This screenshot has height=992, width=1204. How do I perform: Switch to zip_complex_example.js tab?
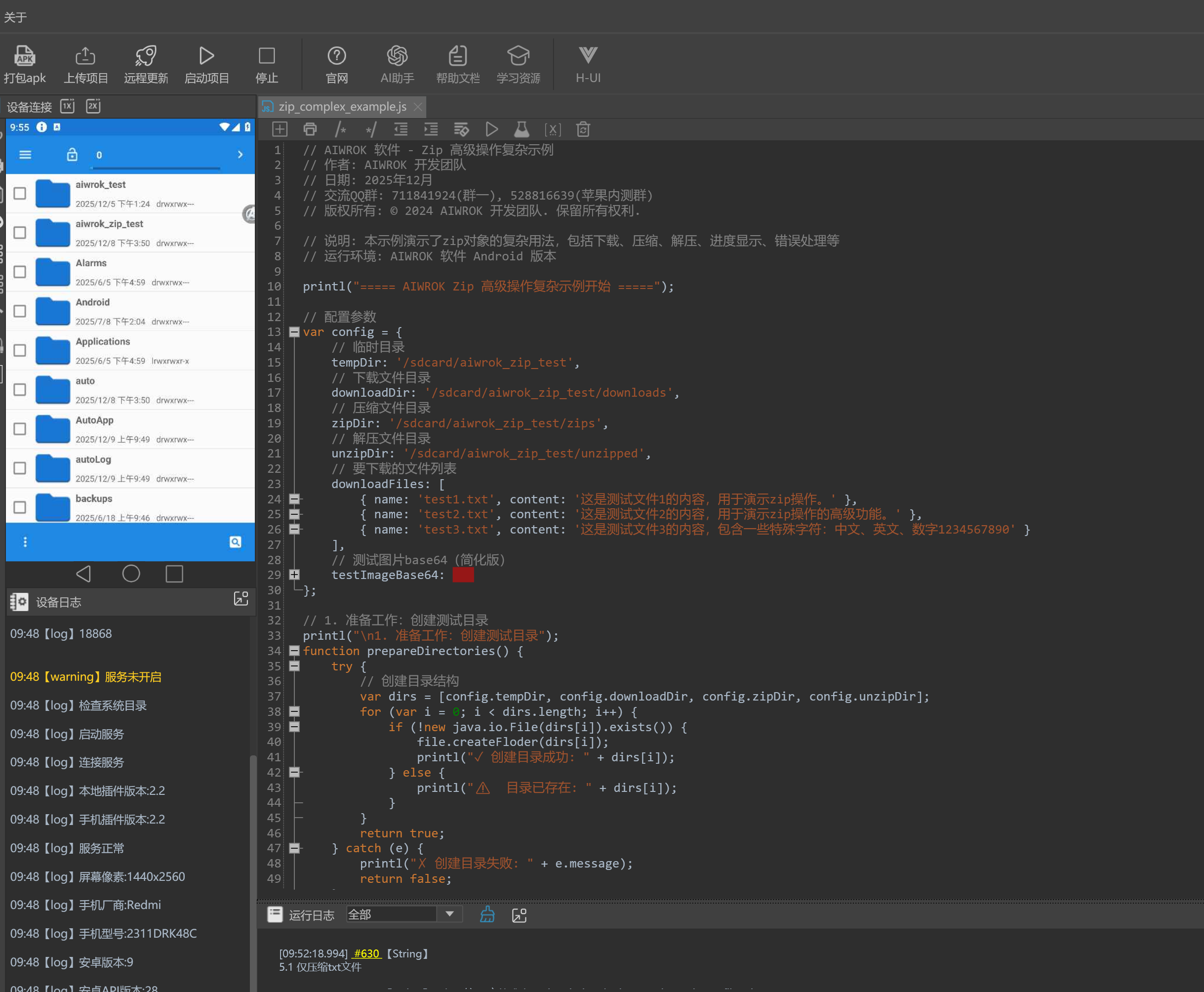[342, 107]
